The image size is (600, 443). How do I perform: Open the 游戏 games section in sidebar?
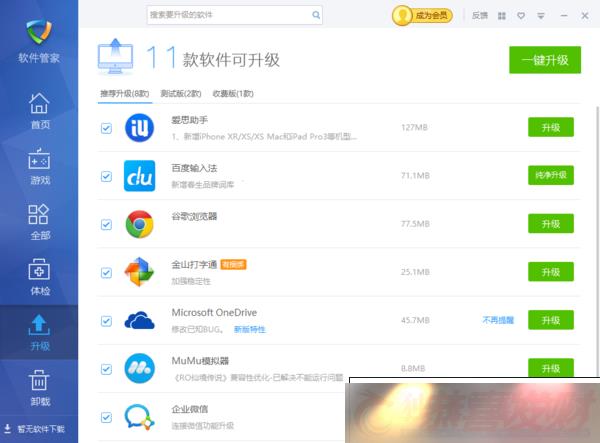[39, 166]
